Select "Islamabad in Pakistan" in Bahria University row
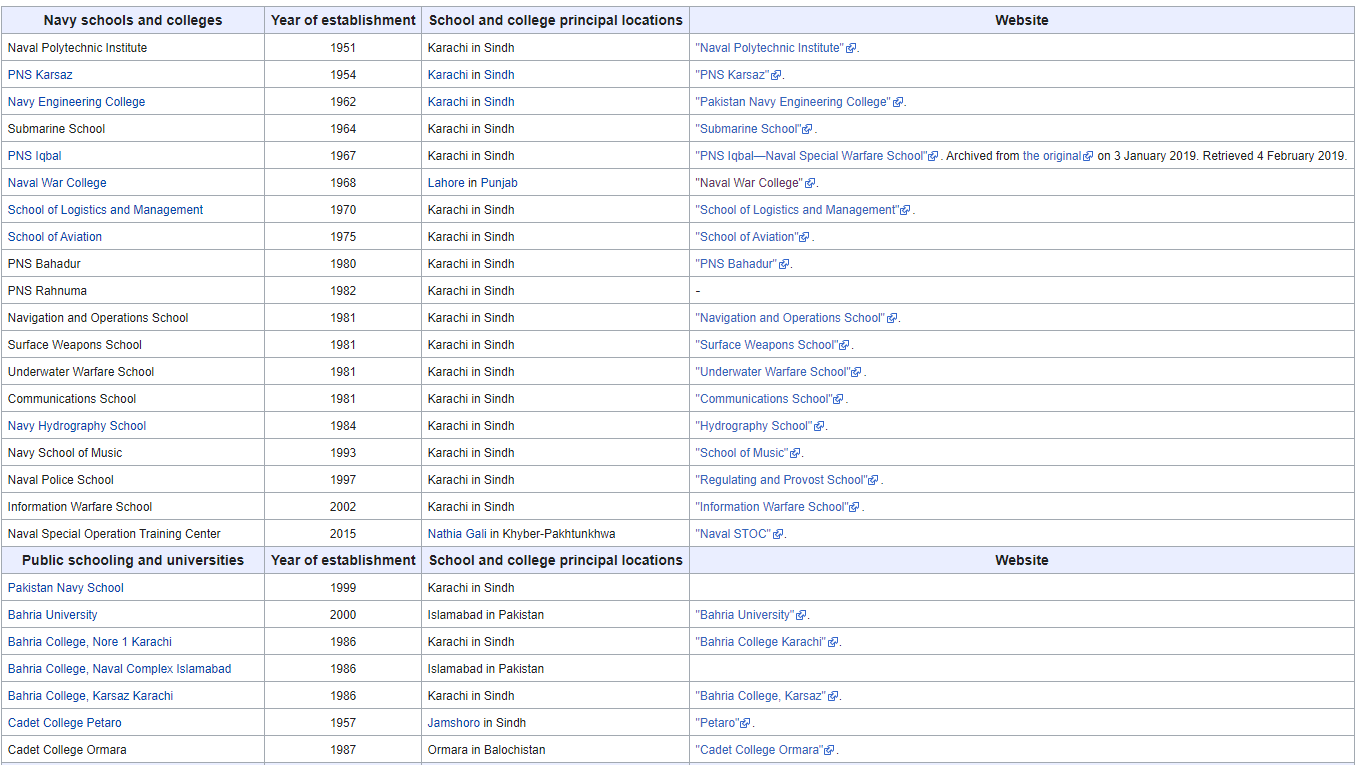 [555, 615]
